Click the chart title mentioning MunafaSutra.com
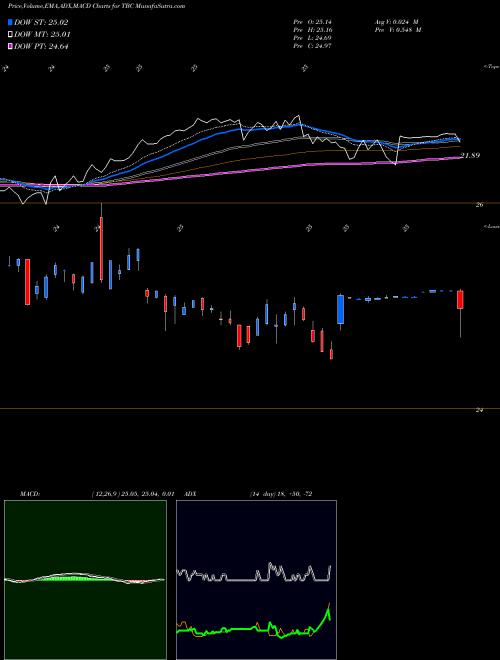Image resolution: width=500 pixels, height=660 pixels. (x=96, y=6)
